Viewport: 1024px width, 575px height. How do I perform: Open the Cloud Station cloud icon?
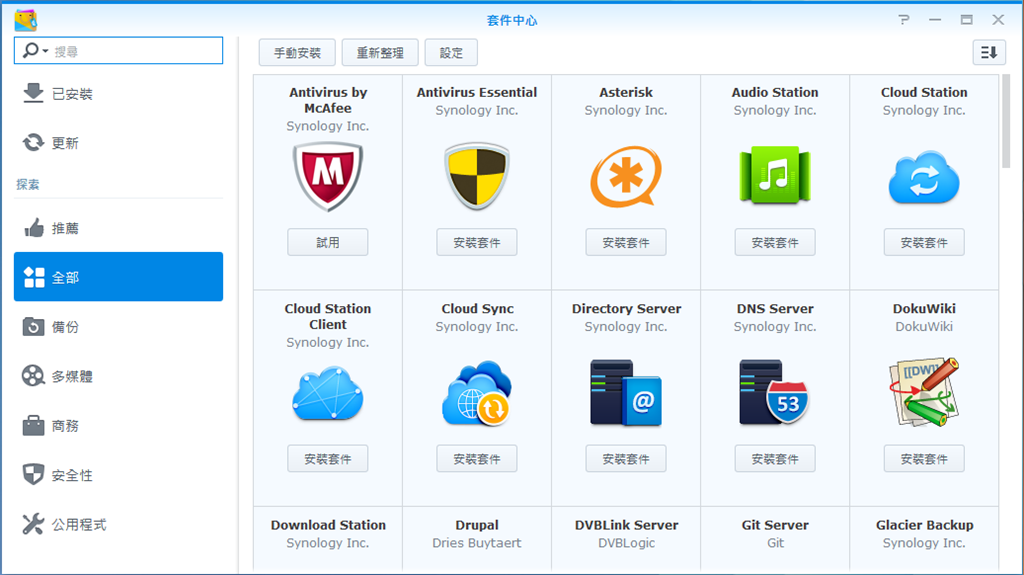click(923, 177)
